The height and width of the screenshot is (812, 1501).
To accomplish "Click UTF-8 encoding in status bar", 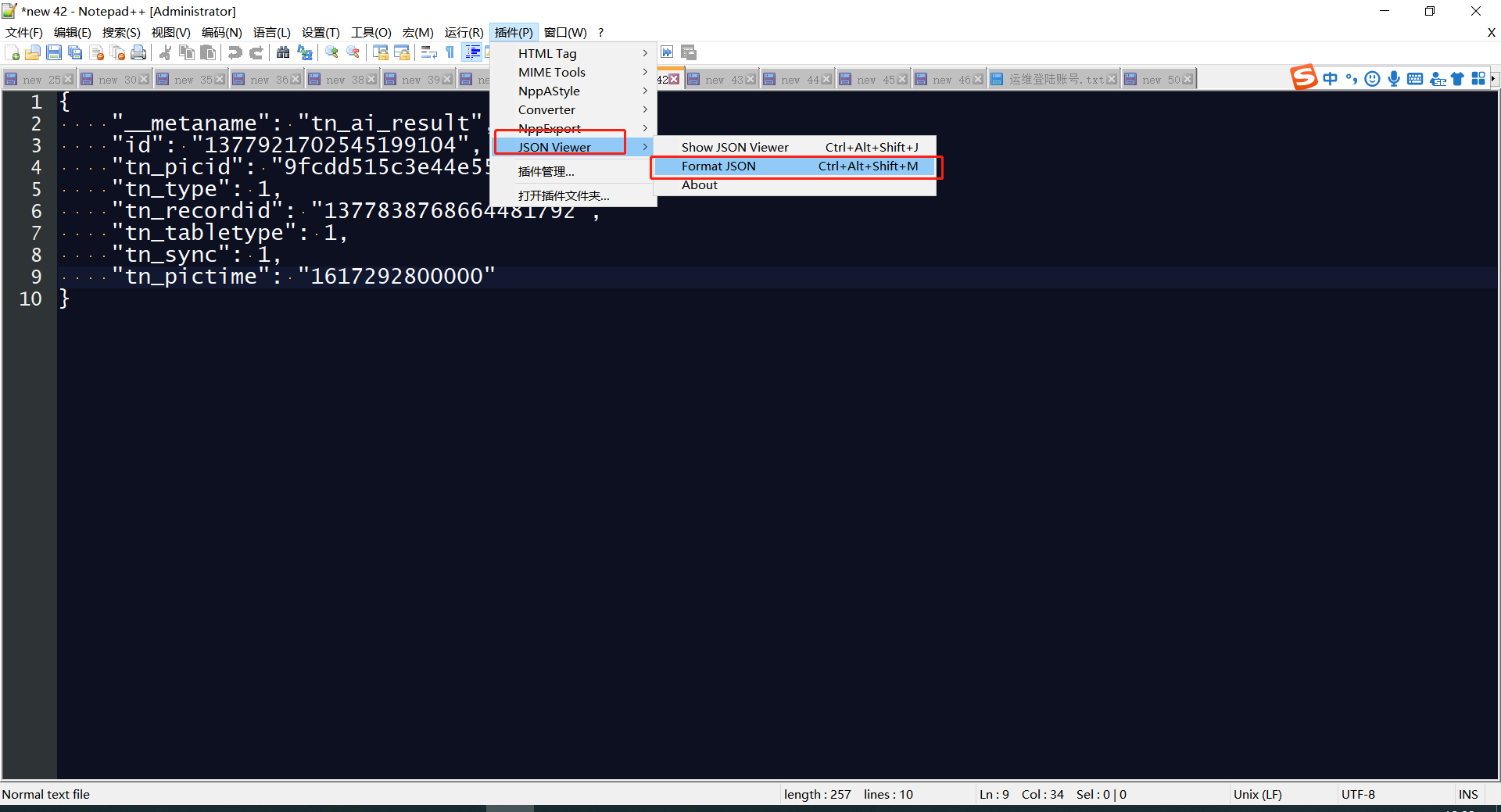I will (x=1359, y=794).
